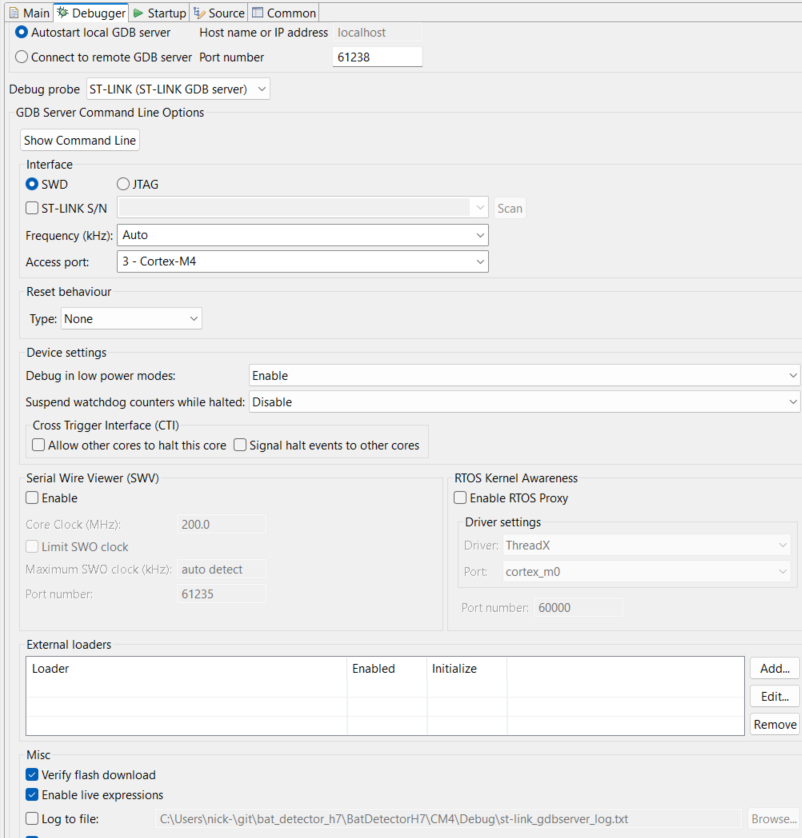Expand the Frequency (kHz) dropdown

[x=303, y=235]
